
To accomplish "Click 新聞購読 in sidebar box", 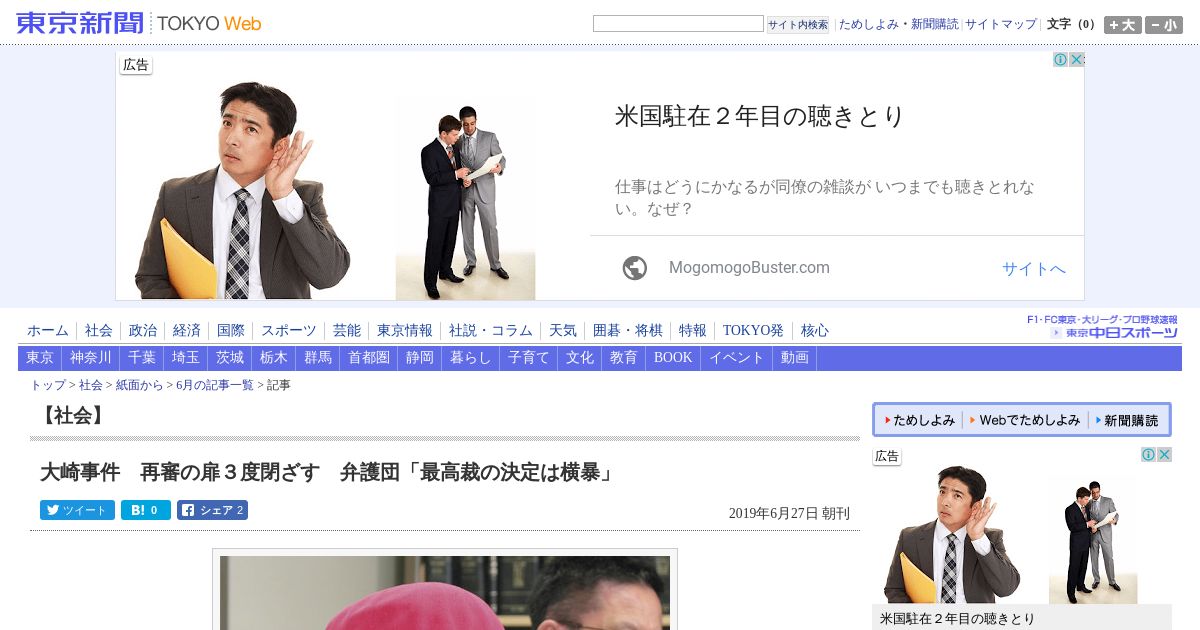I will pyautogui.click(x=1127, y=420).
